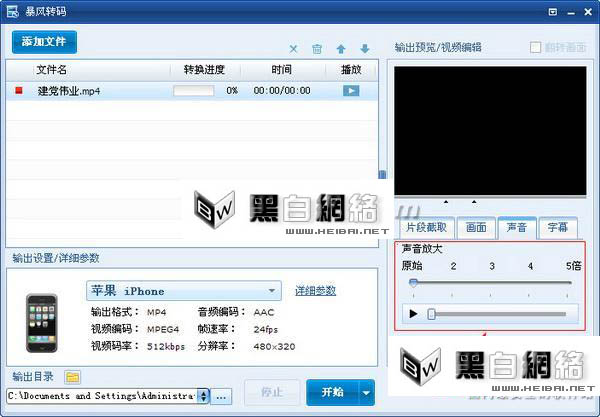Move file up with up arrow icon
The width and height of the screenshot is (600, 417).
341,49
